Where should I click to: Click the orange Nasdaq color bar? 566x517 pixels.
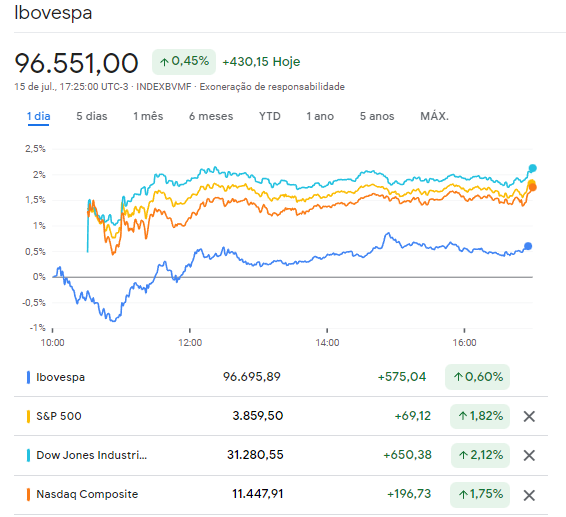point(29,494)
